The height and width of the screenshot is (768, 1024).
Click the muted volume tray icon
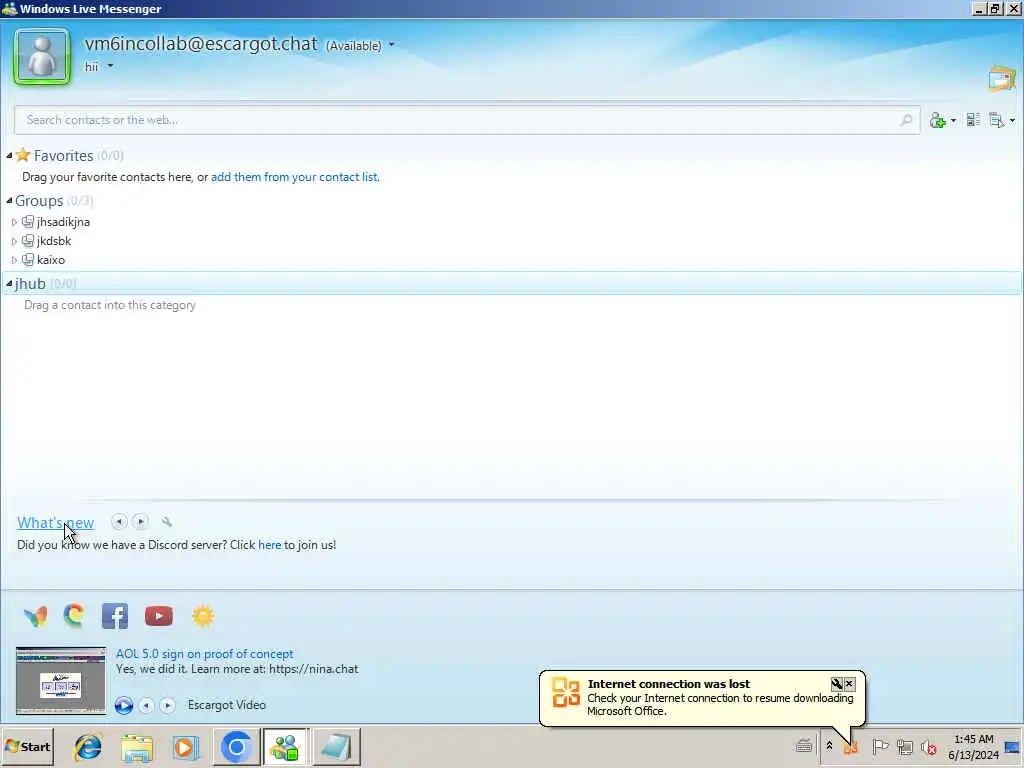click(x=929, y=746)
